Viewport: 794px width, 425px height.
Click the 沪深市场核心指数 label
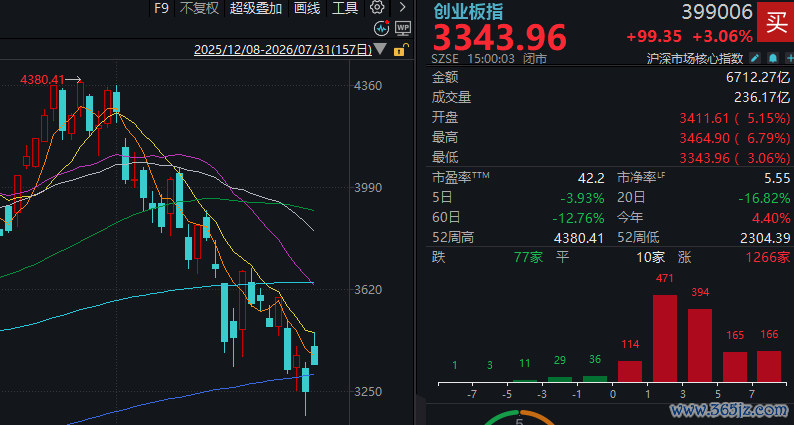[695, 58]
